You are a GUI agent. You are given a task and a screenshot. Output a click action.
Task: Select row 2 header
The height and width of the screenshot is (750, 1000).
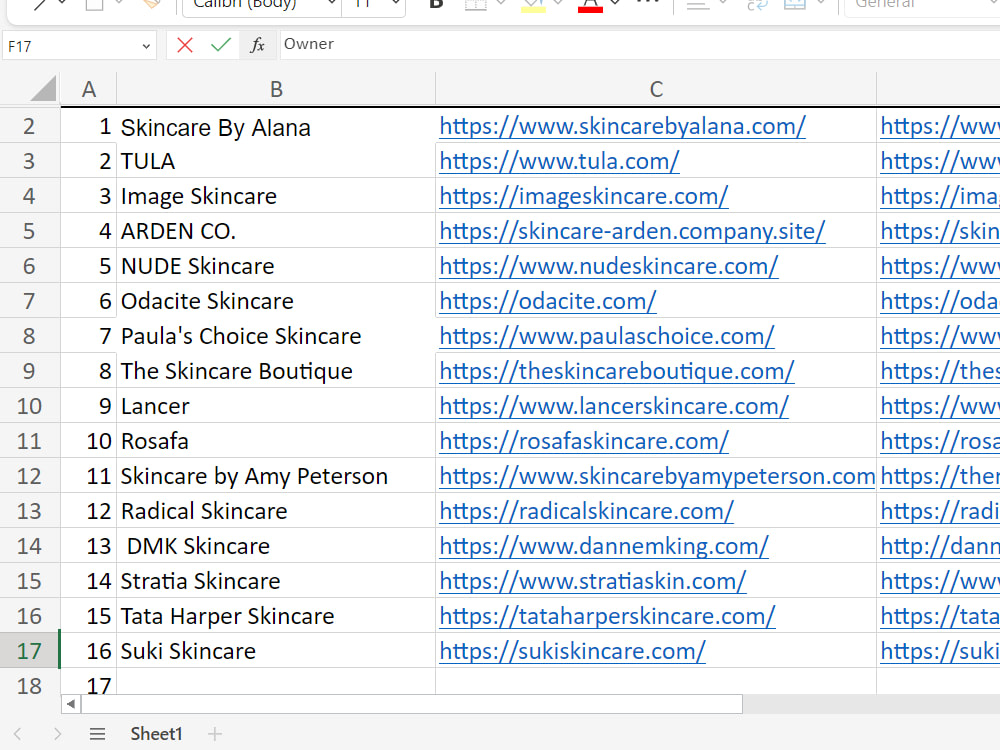[29, 126]
